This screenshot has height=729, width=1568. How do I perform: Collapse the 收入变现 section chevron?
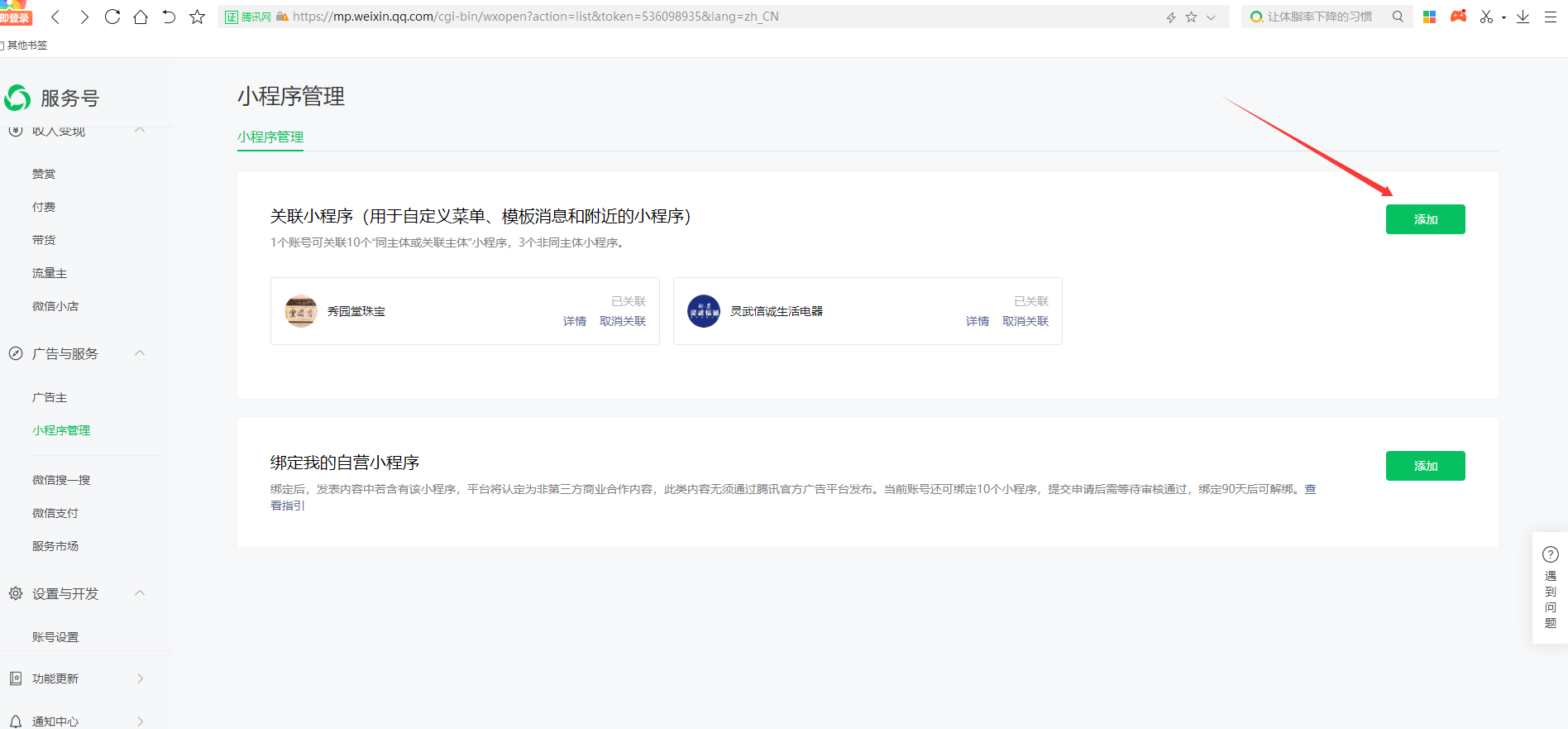click(x=140, y=130)
